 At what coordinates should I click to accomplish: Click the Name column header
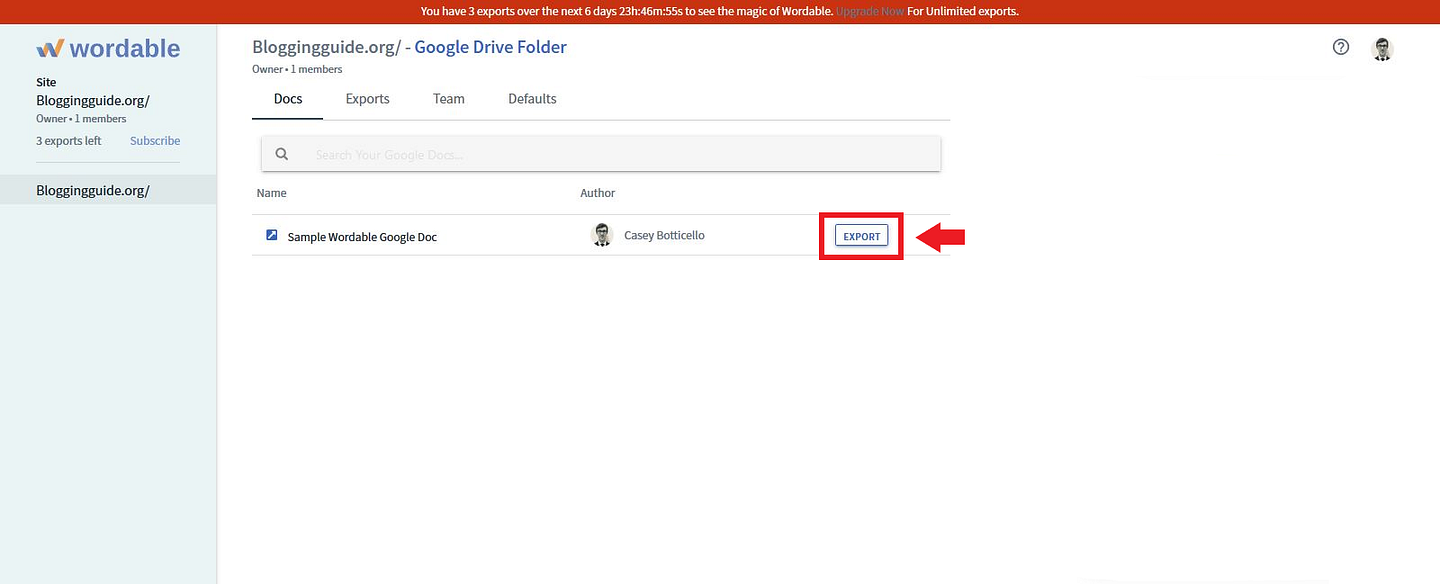(x=271, y=193)
